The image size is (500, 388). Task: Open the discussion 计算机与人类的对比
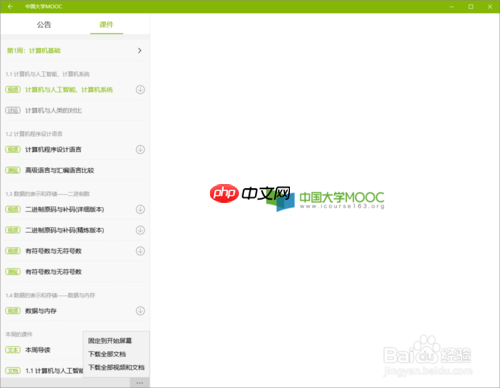pos(53,110)
